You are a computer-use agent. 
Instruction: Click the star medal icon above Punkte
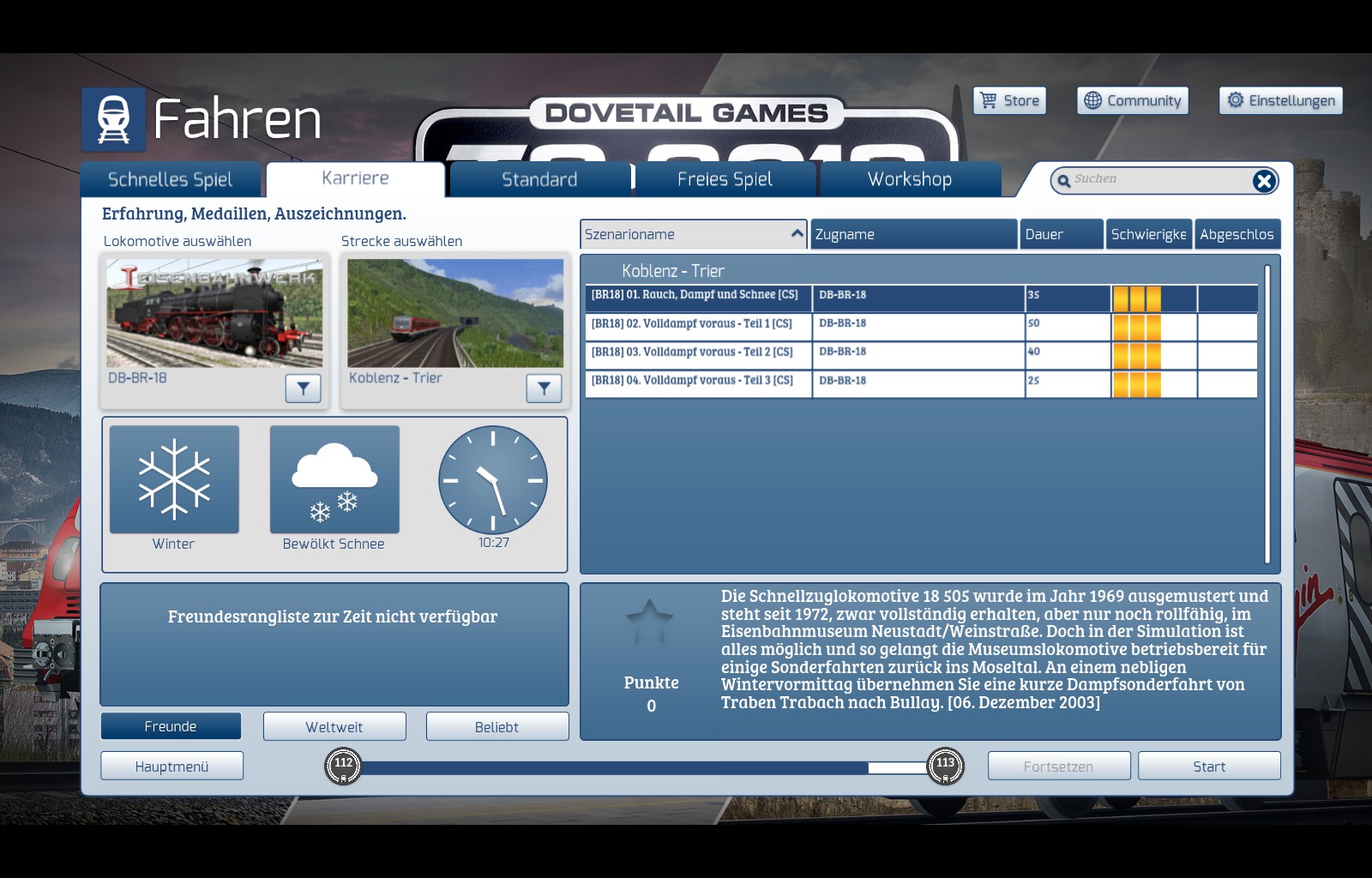coord(650,622)
